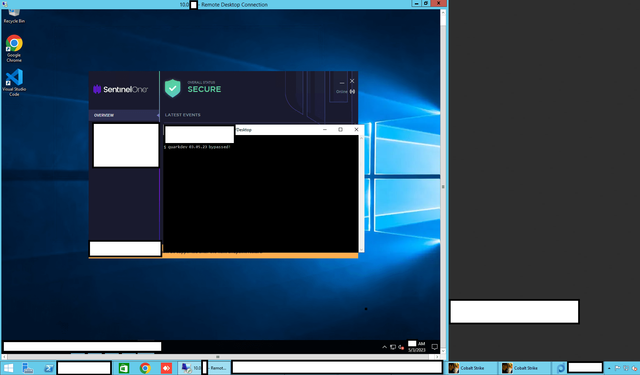Open the blue swirl app taskbar icon
Viewport: 640px width, 375px height.
tap(560, 368)
